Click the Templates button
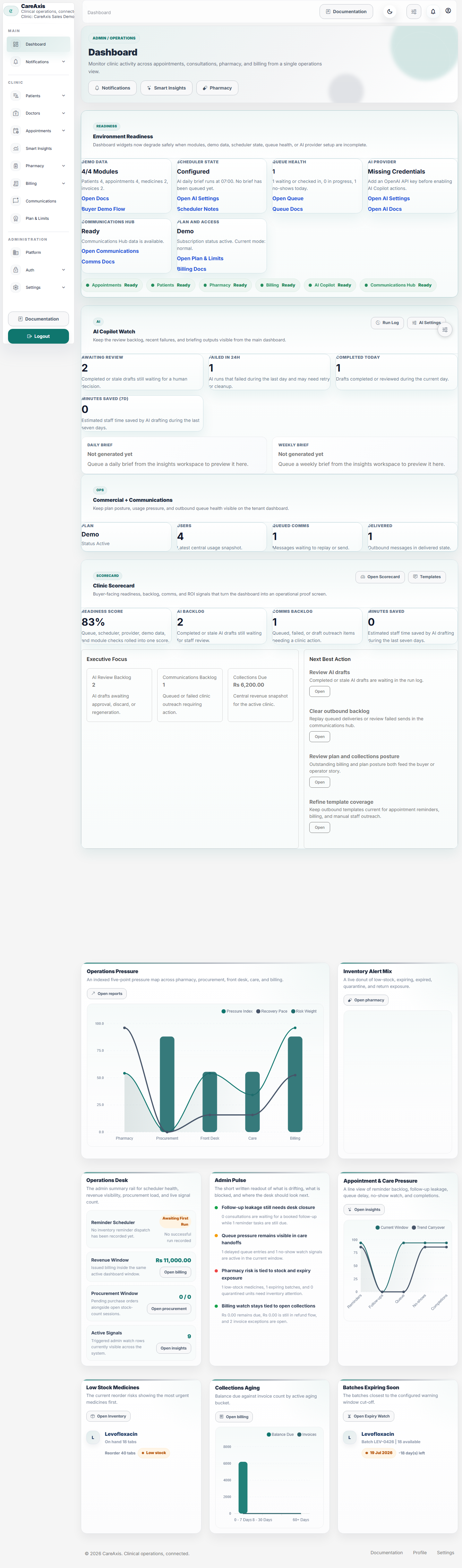The height and width of the screenshot is (1568, 462). pyautogui.click(x=427, y=577)
